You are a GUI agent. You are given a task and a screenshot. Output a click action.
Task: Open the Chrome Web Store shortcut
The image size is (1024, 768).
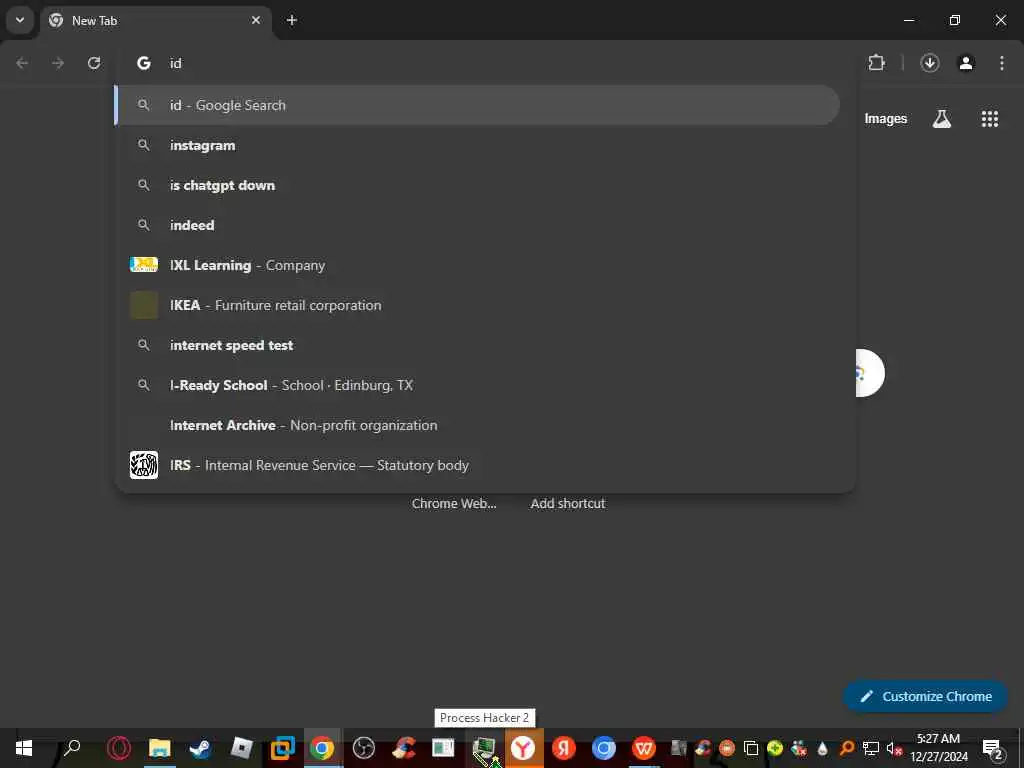click(x=454, y=504)
